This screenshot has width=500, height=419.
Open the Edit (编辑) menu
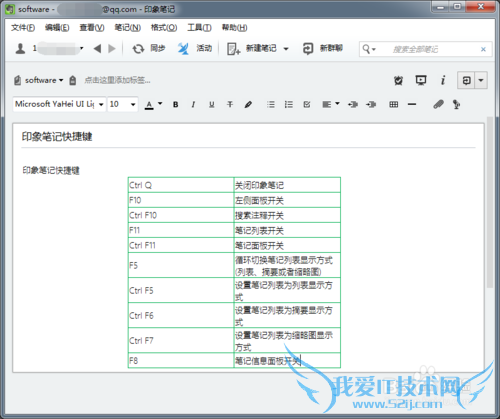[x=57, y=28]
